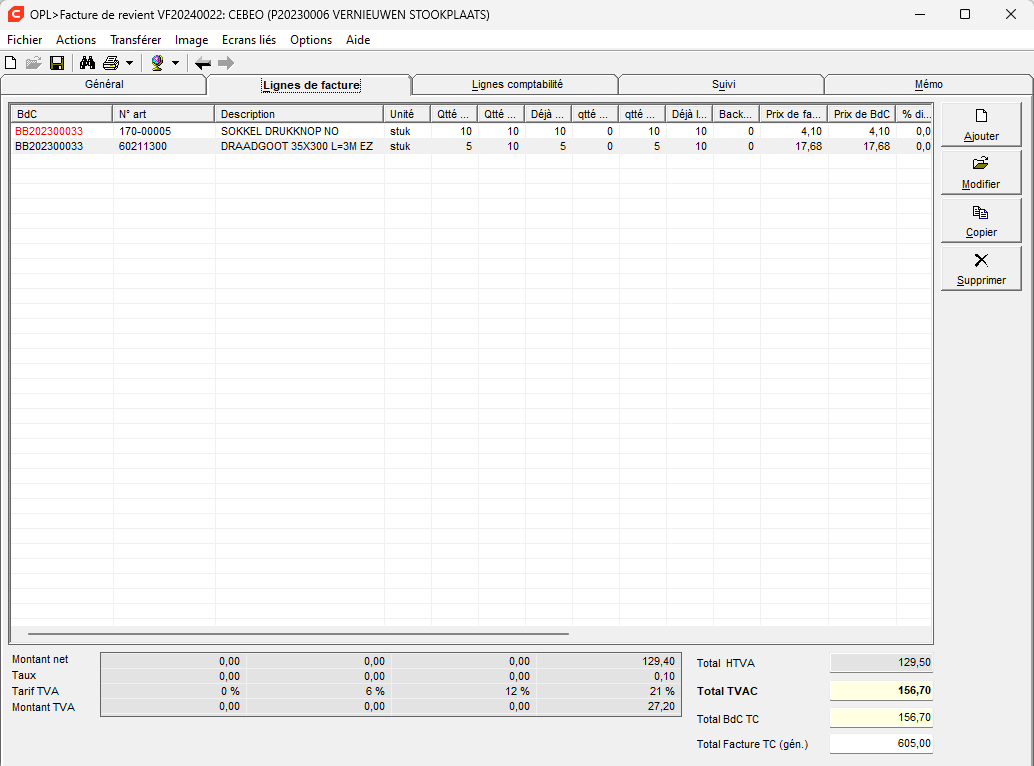Click the New document toolbar icon
This screenshot has width=1034, height=766.
(x=11, y=63)
